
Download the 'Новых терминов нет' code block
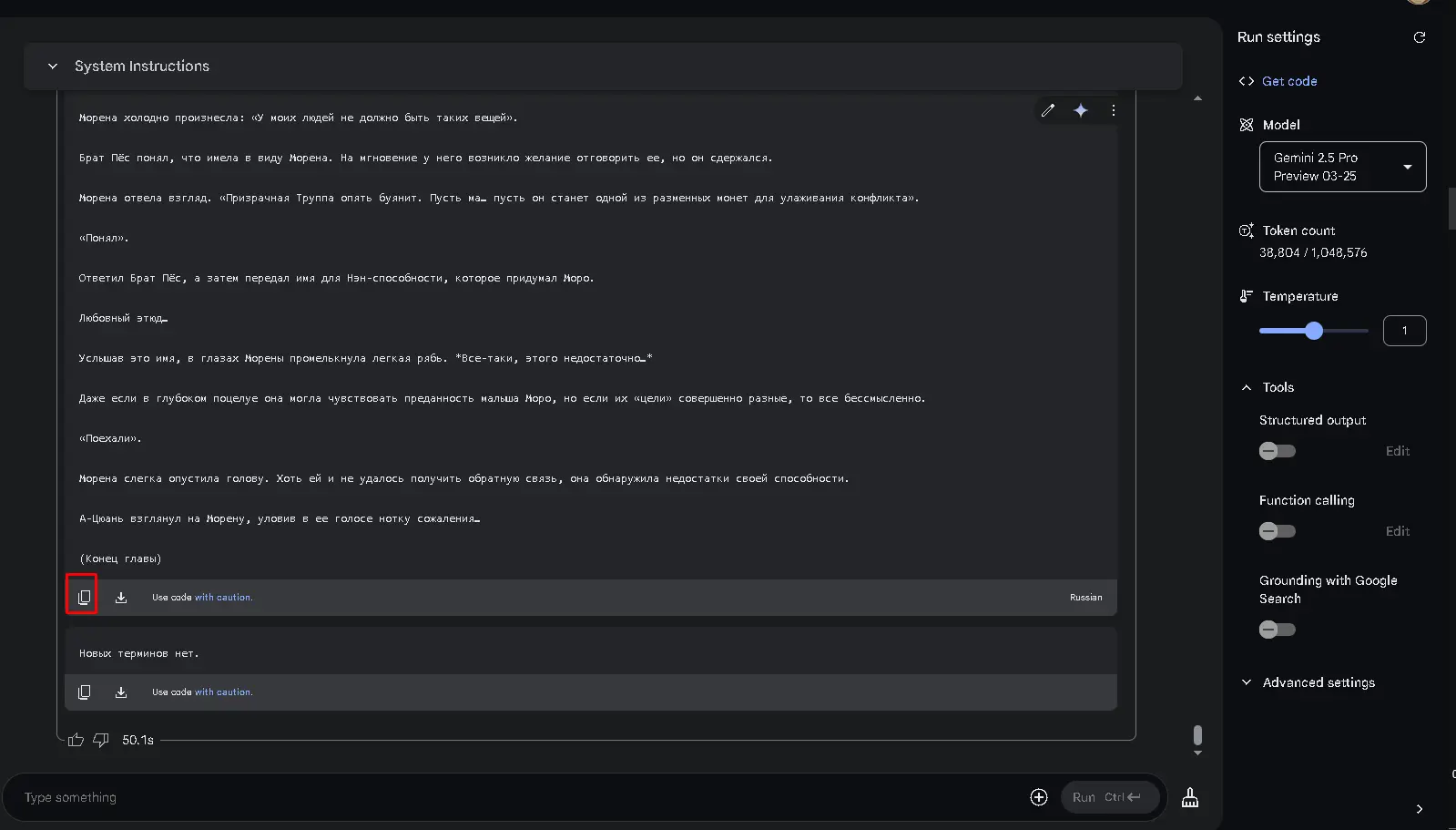[x=121, y=692]
